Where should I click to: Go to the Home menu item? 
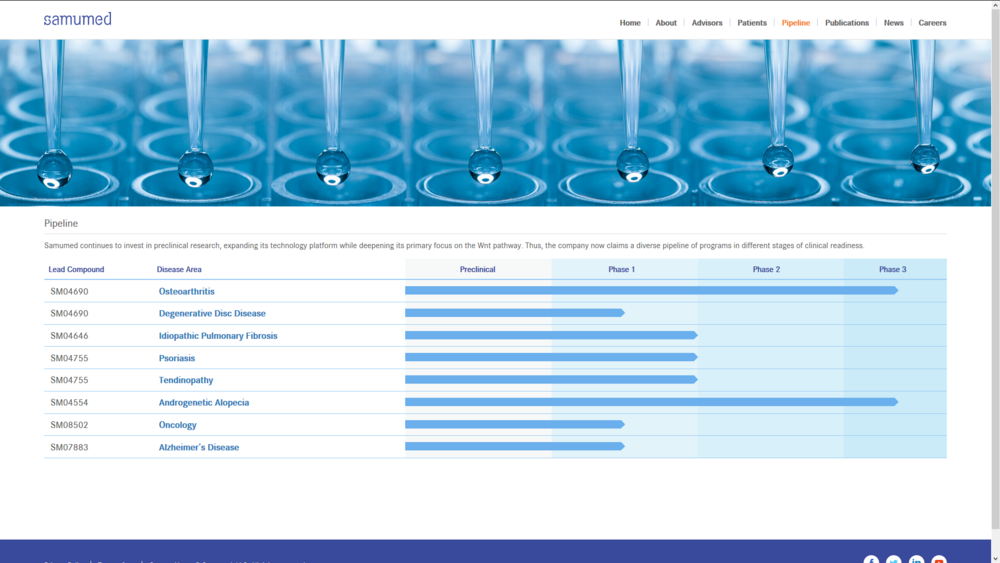630,23
